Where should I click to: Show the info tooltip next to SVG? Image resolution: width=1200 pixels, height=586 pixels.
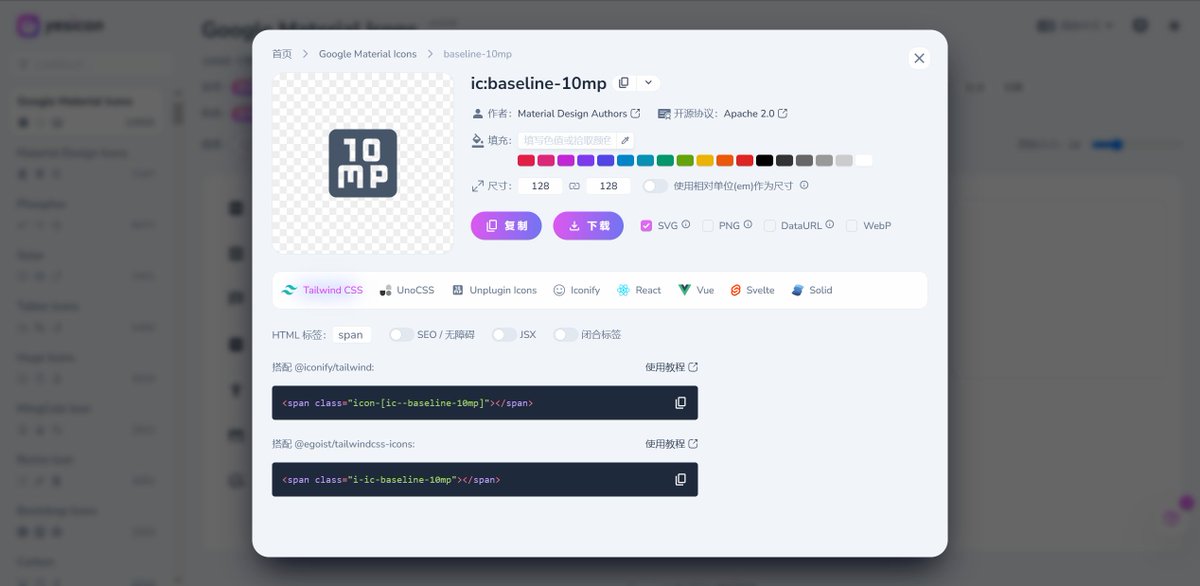click(x=686, y=225)
